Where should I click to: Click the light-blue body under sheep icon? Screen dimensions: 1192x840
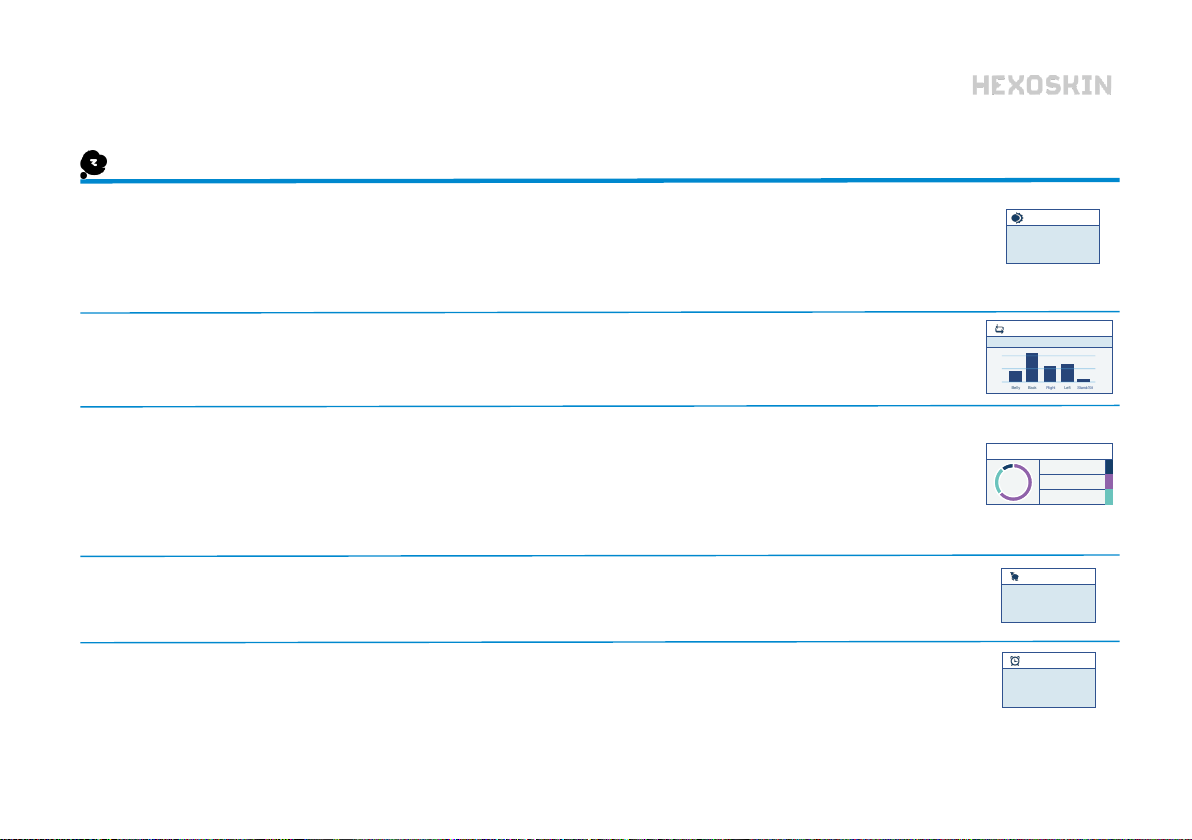1048,603
